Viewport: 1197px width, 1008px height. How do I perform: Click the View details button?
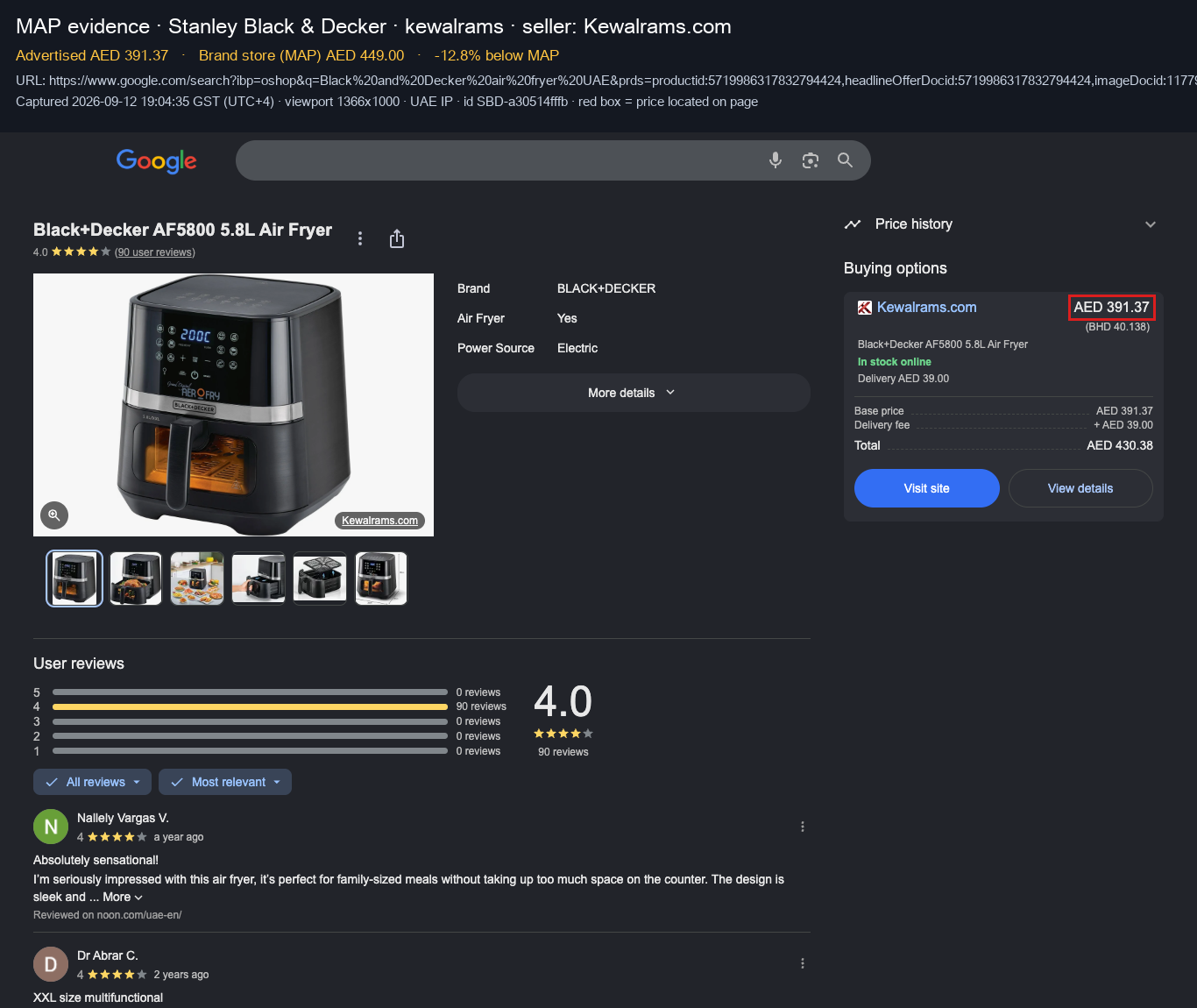[x=1080, y=488]
